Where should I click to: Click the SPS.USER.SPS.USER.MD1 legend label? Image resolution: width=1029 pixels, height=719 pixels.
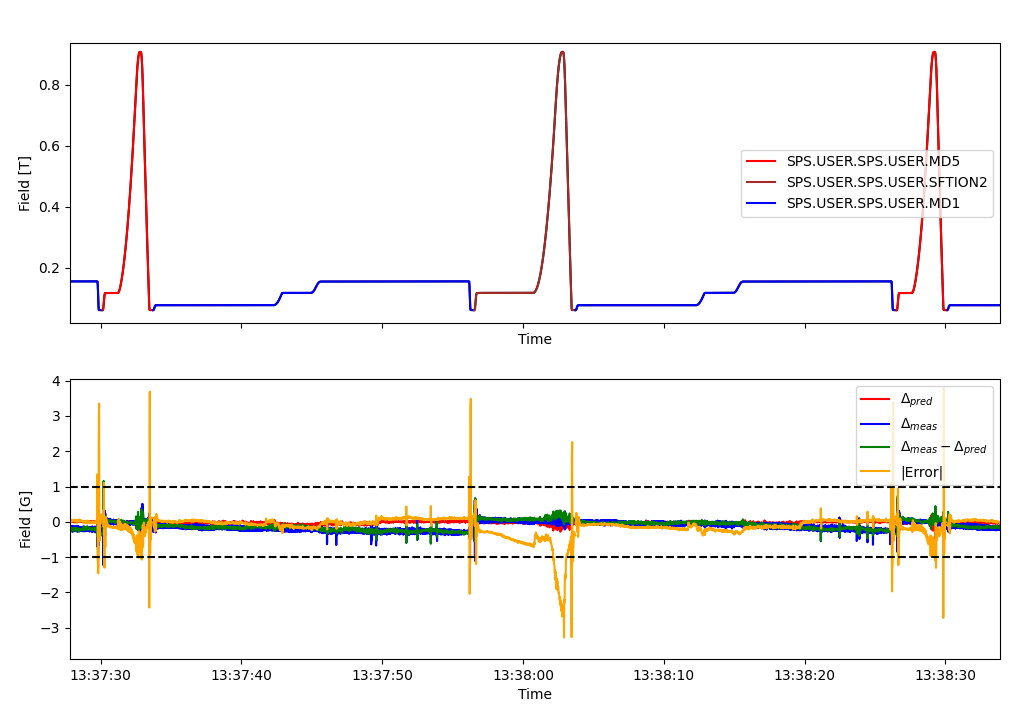pyautogui.click(x=872, y=204)
